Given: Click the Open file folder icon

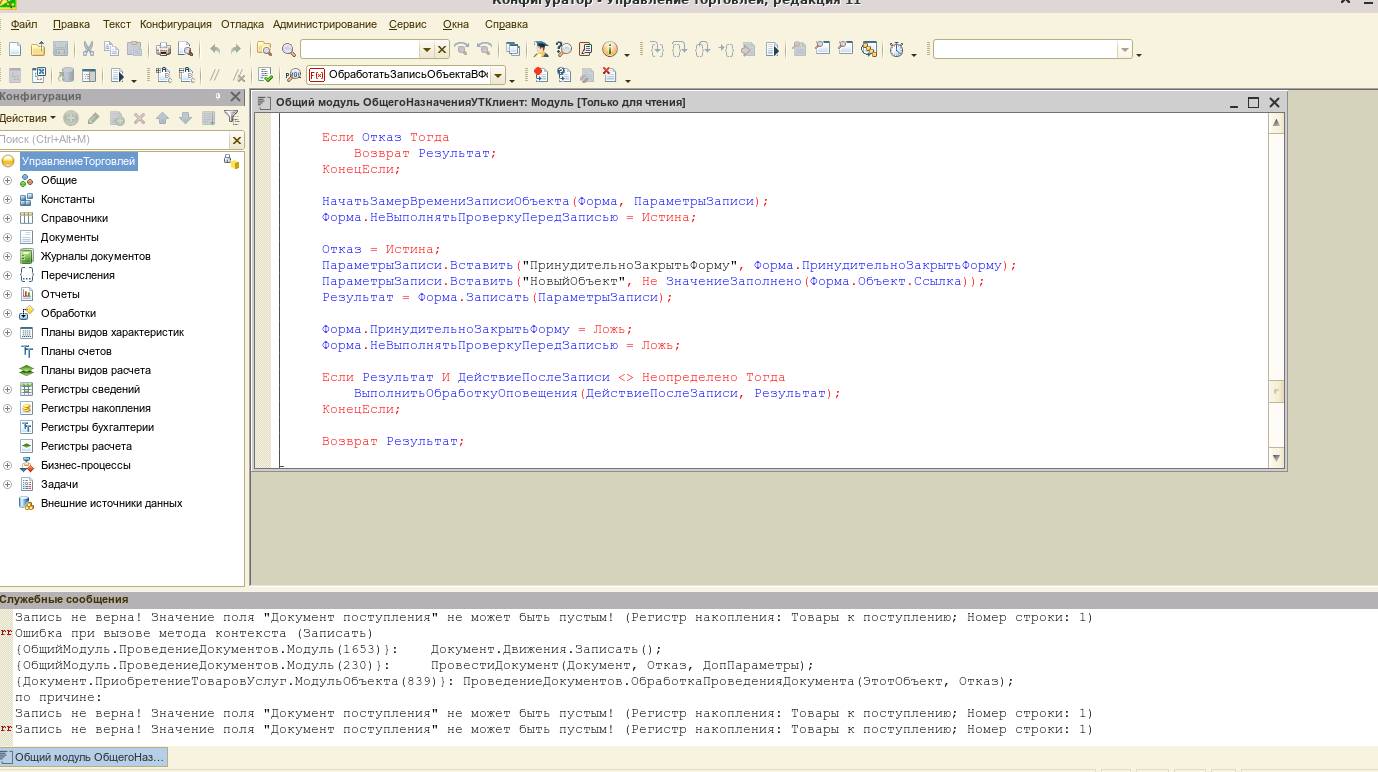Looking at the screenshot, I should [x=38, y=49].
